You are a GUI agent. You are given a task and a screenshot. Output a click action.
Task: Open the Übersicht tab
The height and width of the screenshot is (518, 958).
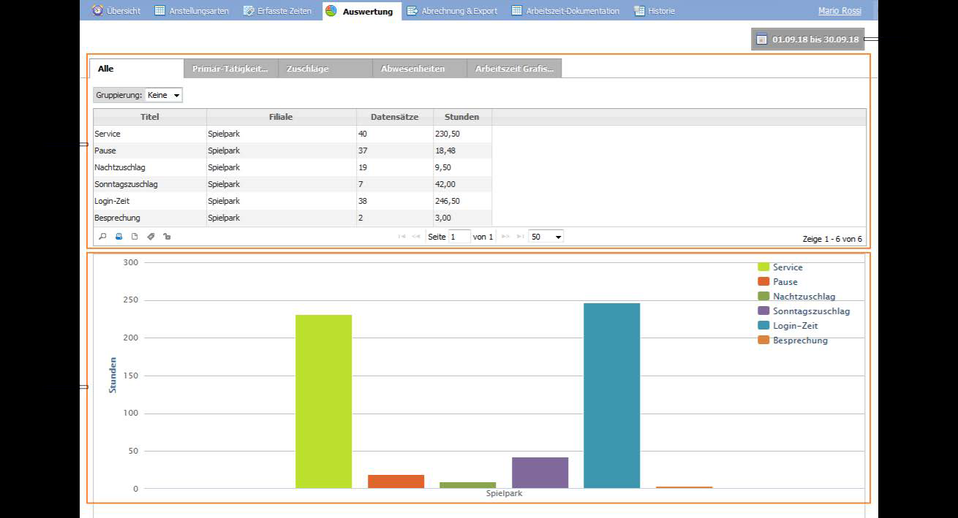pyautogui.click(x=116, y=10)
